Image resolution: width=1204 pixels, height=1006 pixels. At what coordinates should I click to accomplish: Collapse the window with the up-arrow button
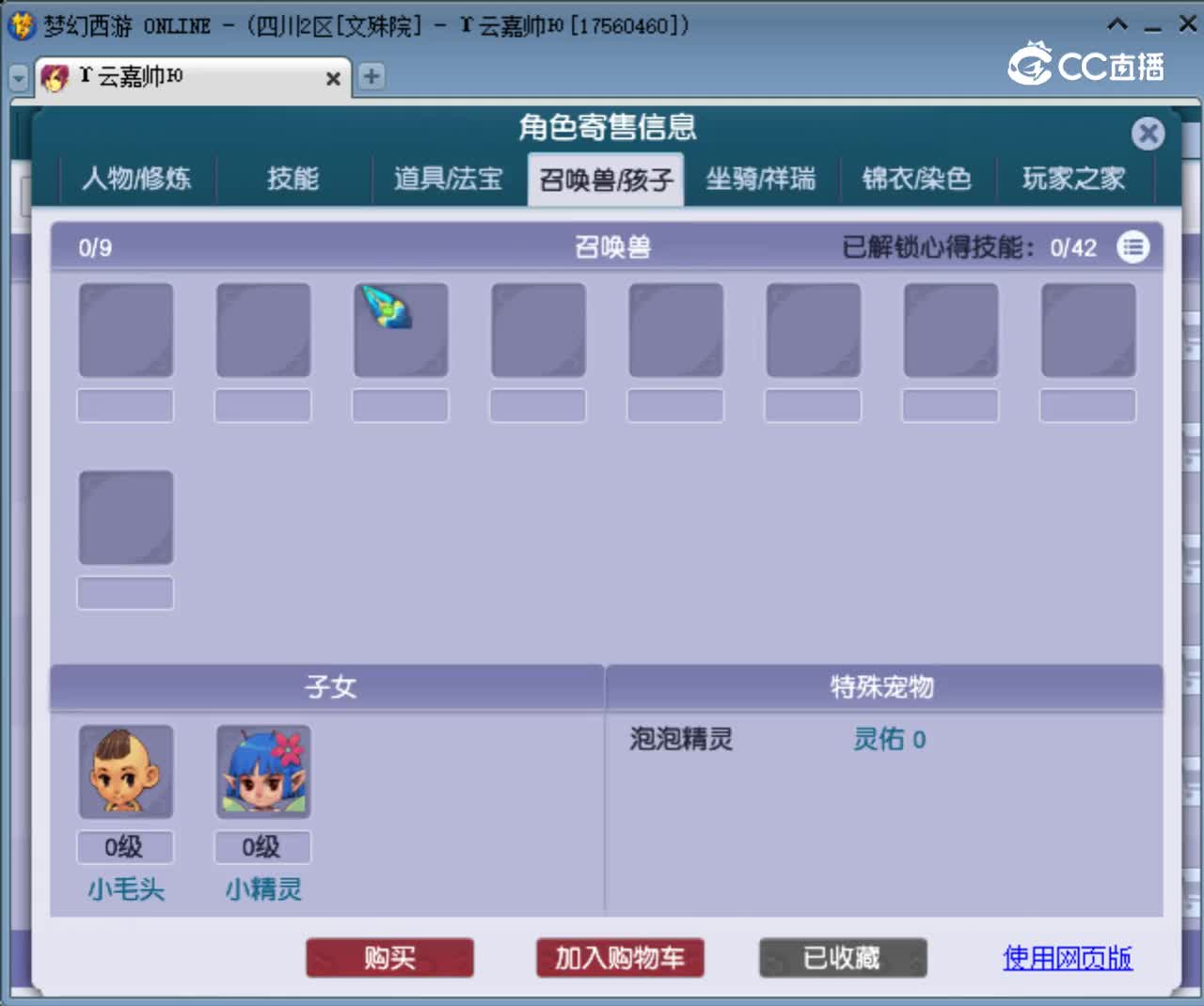1117,24
